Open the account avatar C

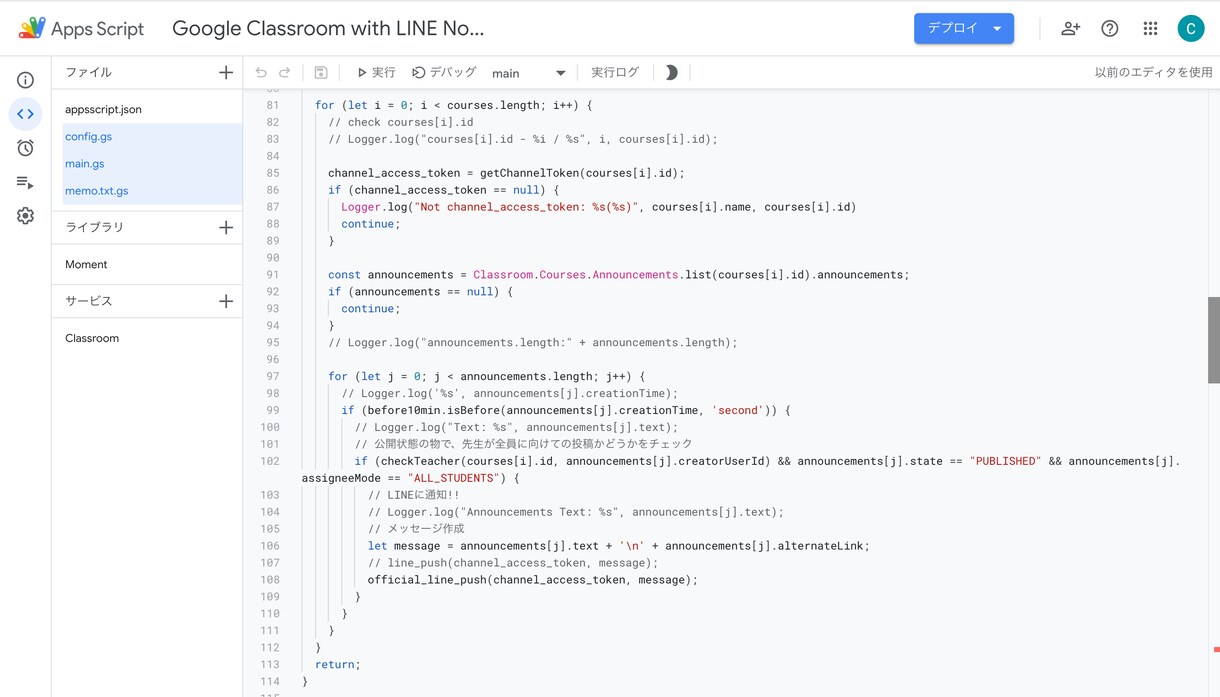click(1191, 28)
